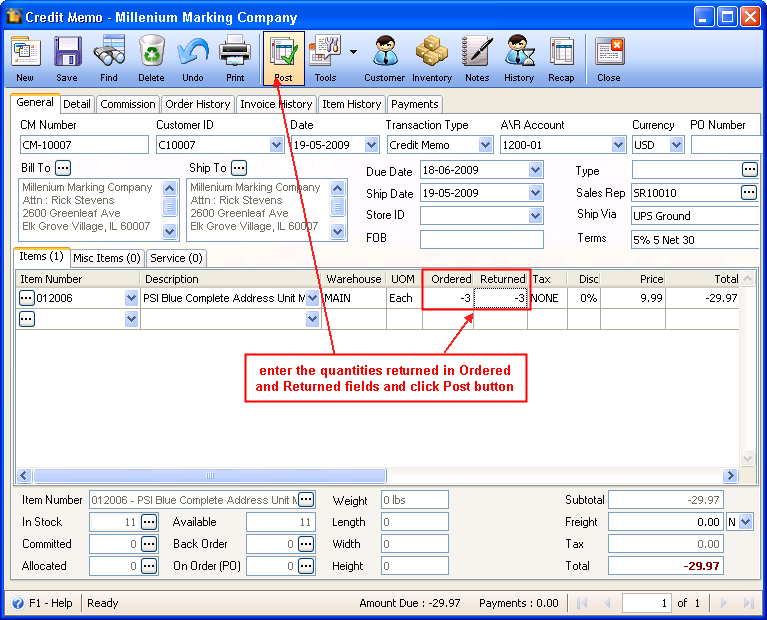Expand item number 012006 dropdown
767x620 pixels.
[131, 298]
